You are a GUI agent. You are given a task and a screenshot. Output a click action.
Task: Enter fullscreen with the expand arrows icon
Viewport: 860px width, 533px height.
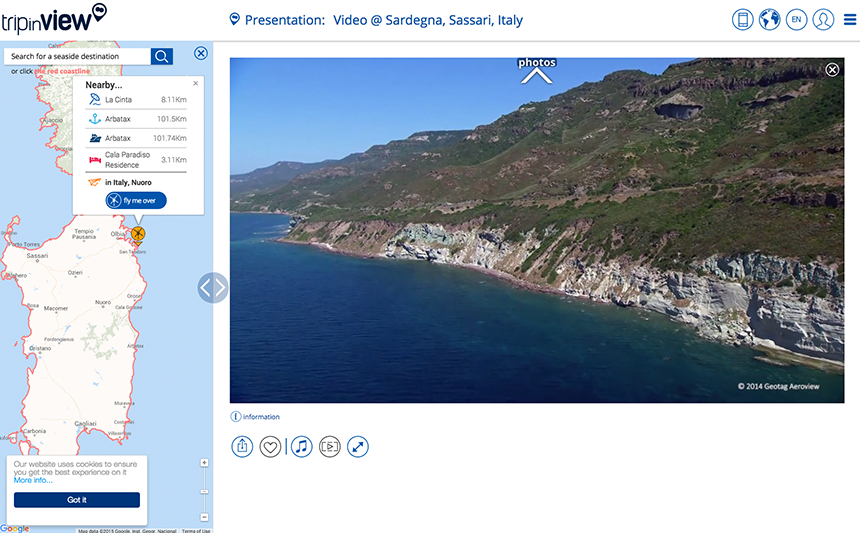(358, 446)
